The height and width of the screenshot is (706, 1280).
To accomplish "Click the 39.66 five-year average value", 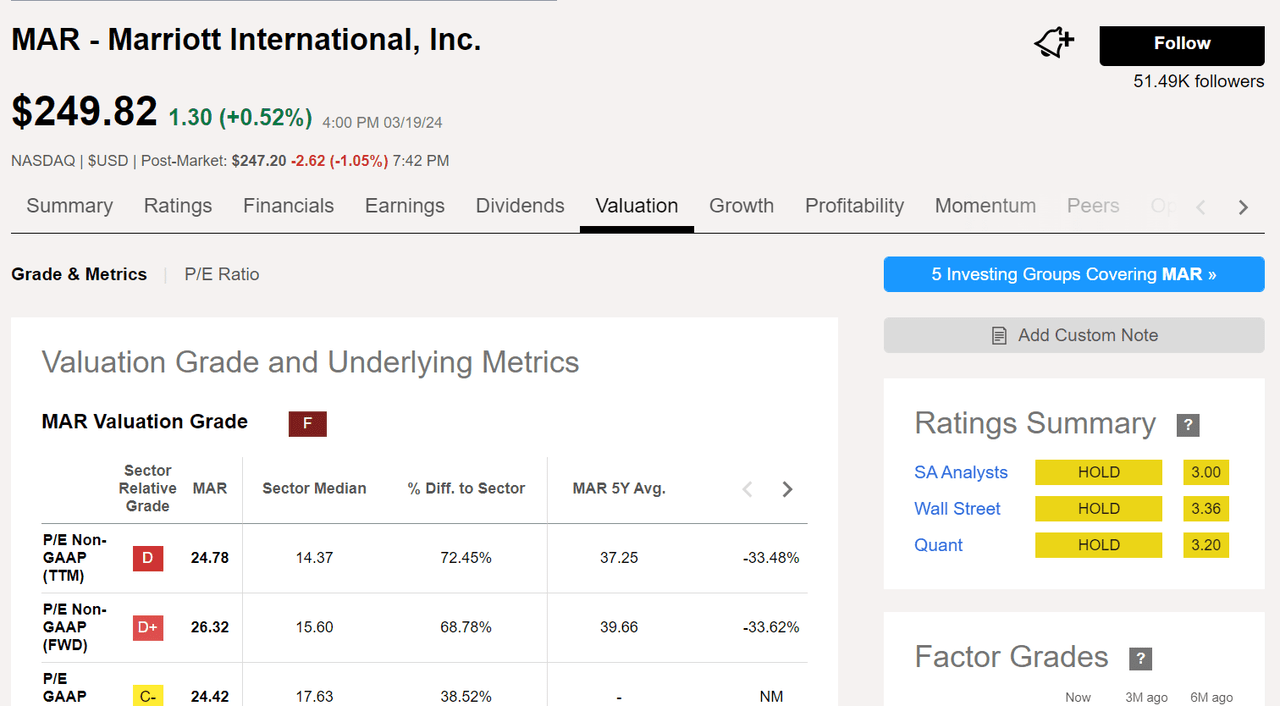I will [619, 627].
